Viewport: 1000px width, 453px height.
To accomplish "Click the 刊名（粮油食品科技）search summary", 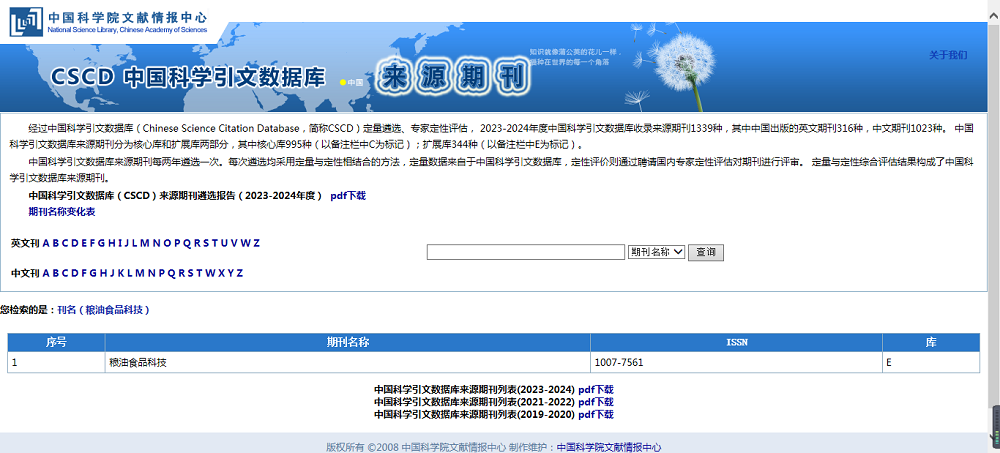I will pyautogui.click(x=103, y=310).
